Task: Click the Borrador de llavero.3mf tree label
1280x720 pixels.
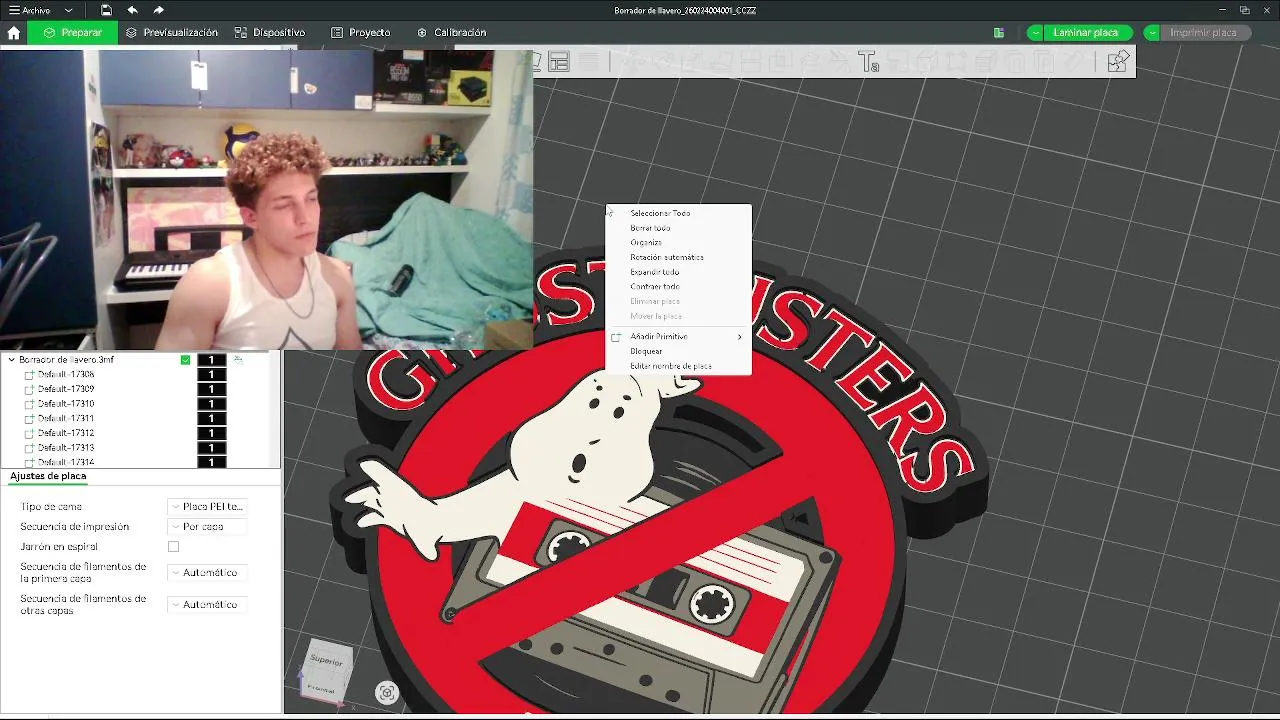Action: (x=66, y=360)
